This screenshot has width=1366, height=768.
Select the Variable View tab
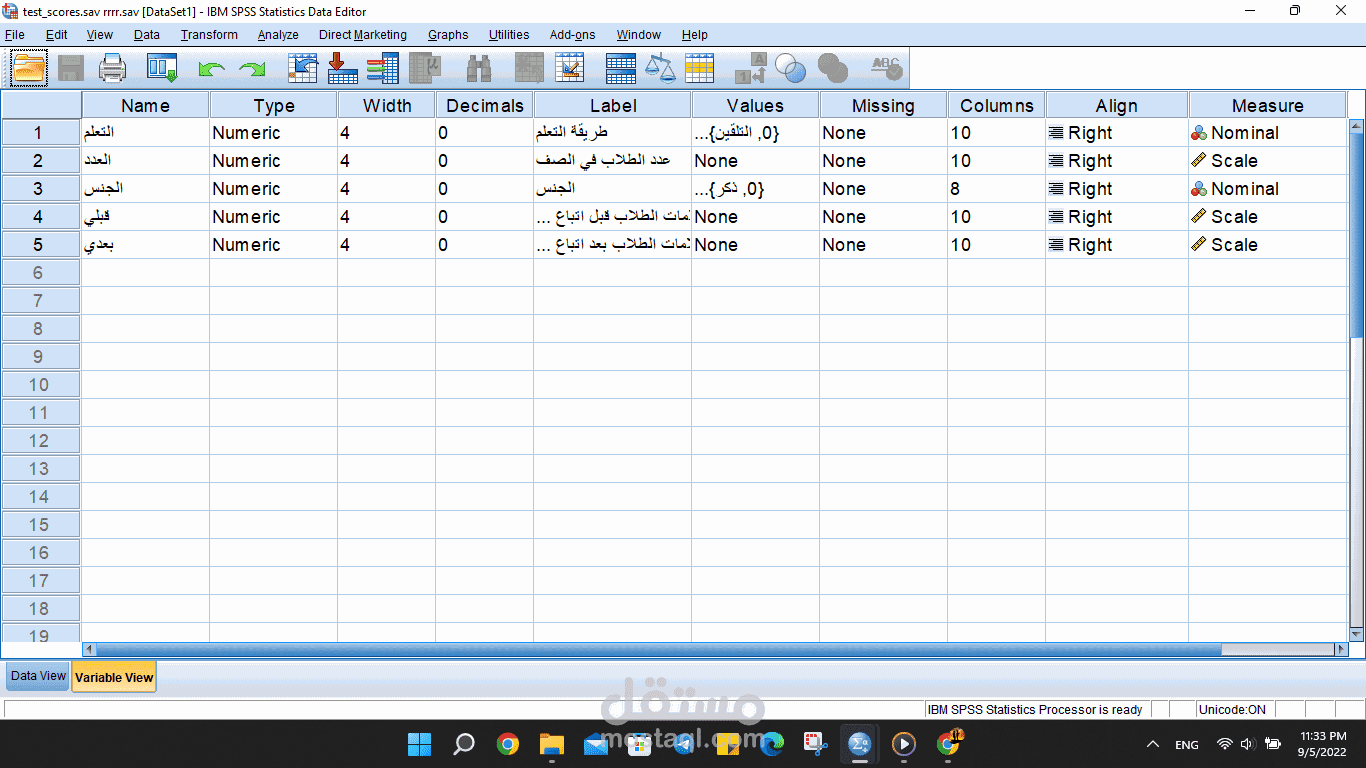[114, 677]
